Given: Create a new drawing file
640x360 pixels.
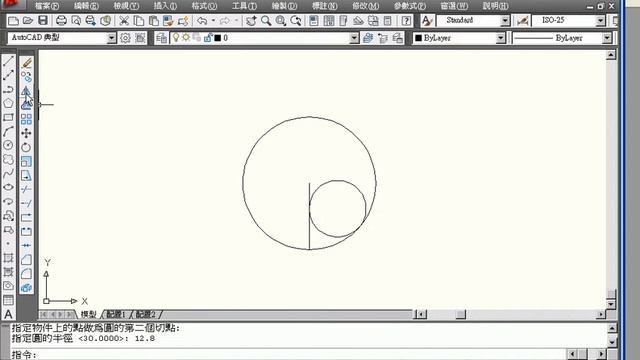Looking at the screenshot, I should [13, 20].
